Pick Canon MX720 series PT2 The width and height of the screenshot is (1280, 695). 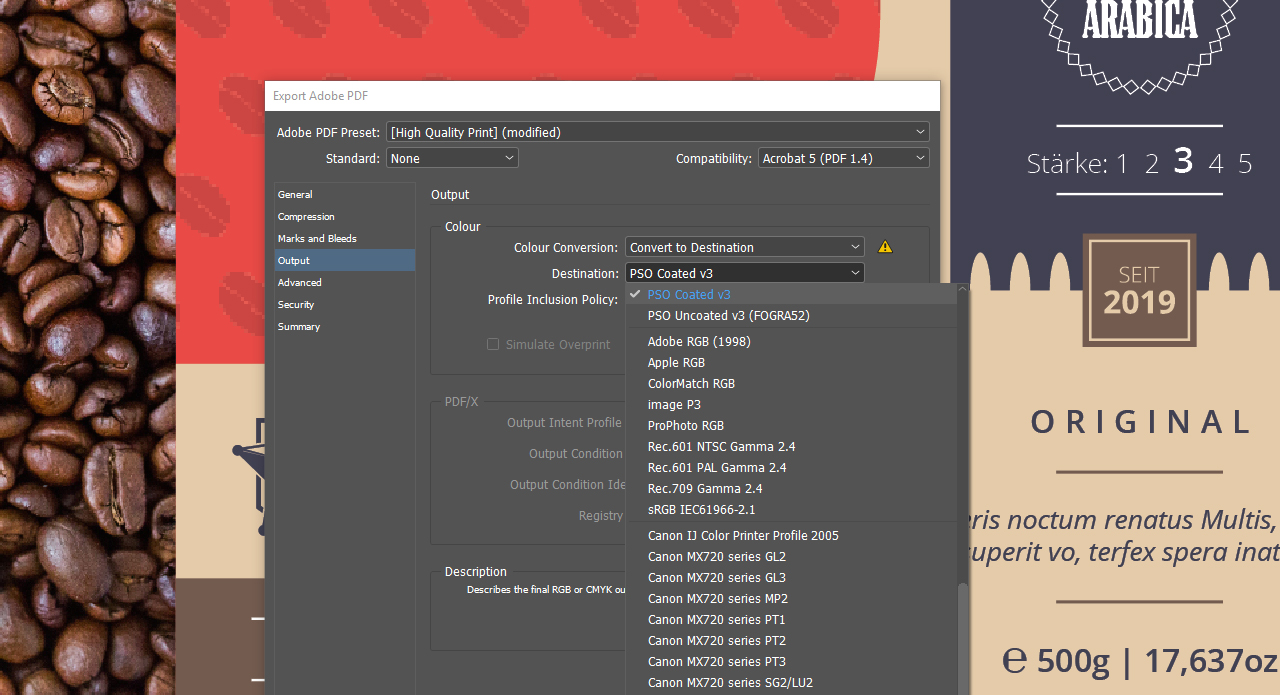pos(791,640)
